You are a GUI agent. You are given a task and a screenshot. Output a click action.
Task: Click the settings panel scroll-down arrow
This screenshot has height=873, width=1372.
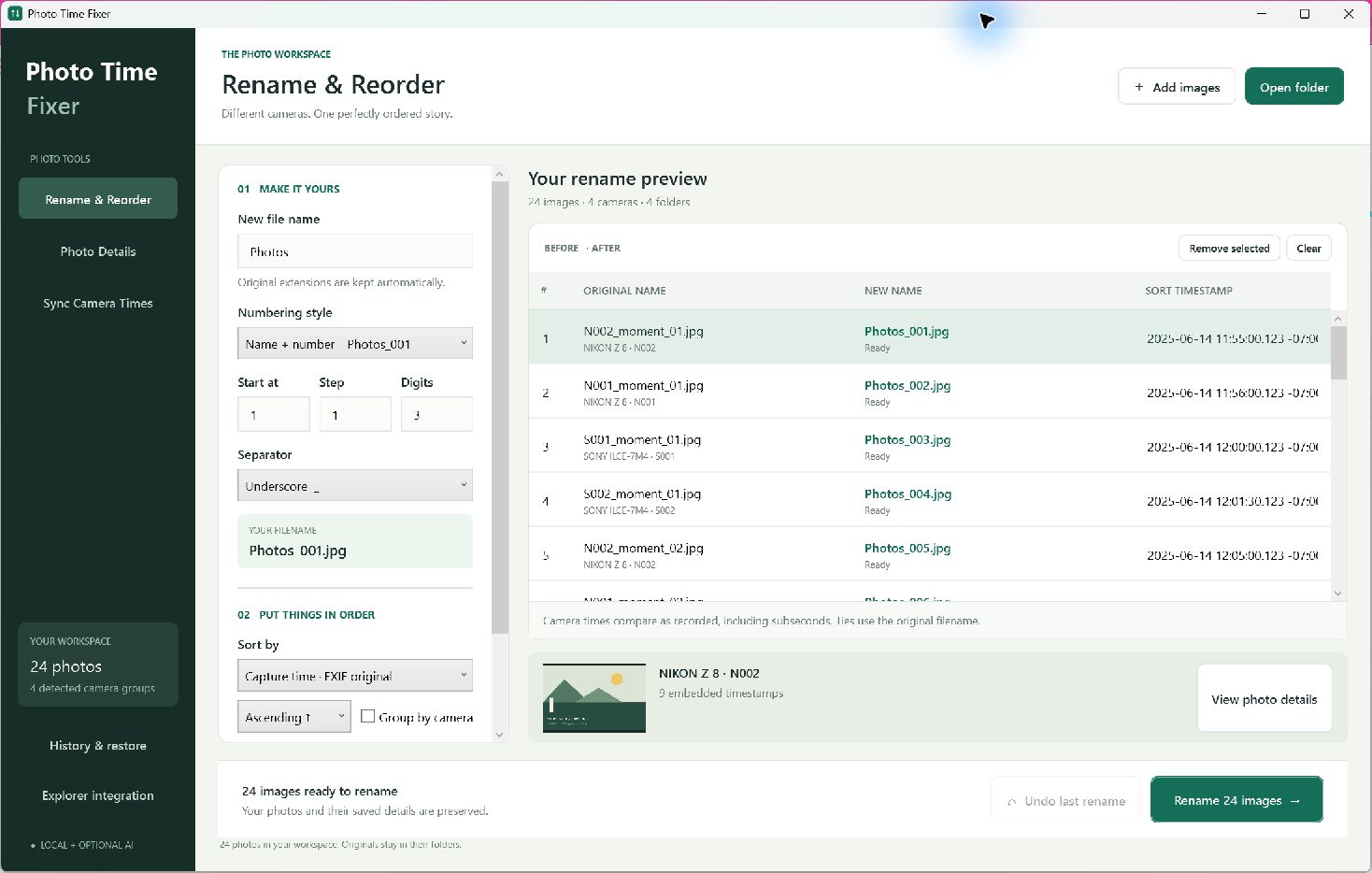click(499, 735)
